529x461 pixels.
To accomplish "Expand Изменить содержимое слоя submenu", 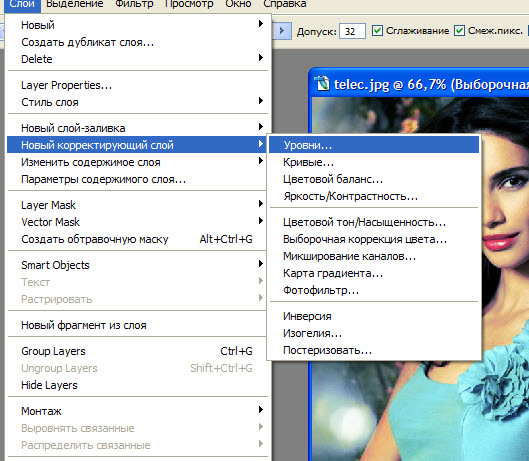I will coord(138,162).
